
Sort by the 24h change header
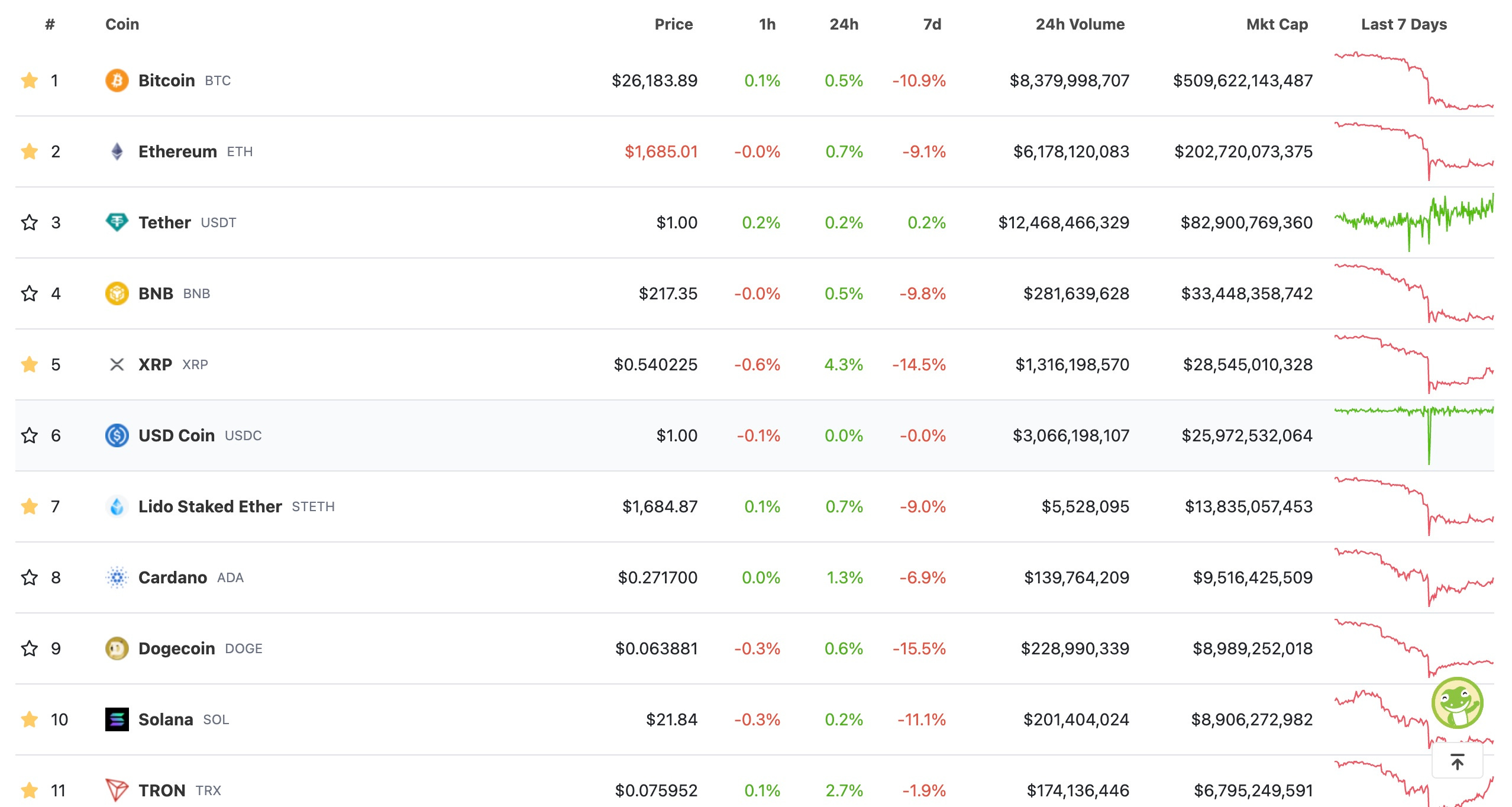click(844, 24)
